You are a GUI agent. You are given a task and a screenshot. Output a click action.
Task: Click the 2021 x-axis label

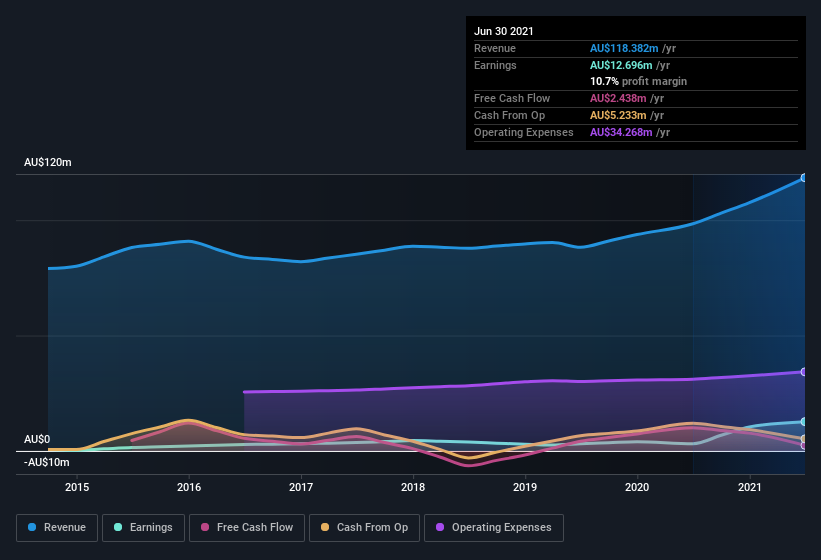(750, 487)
